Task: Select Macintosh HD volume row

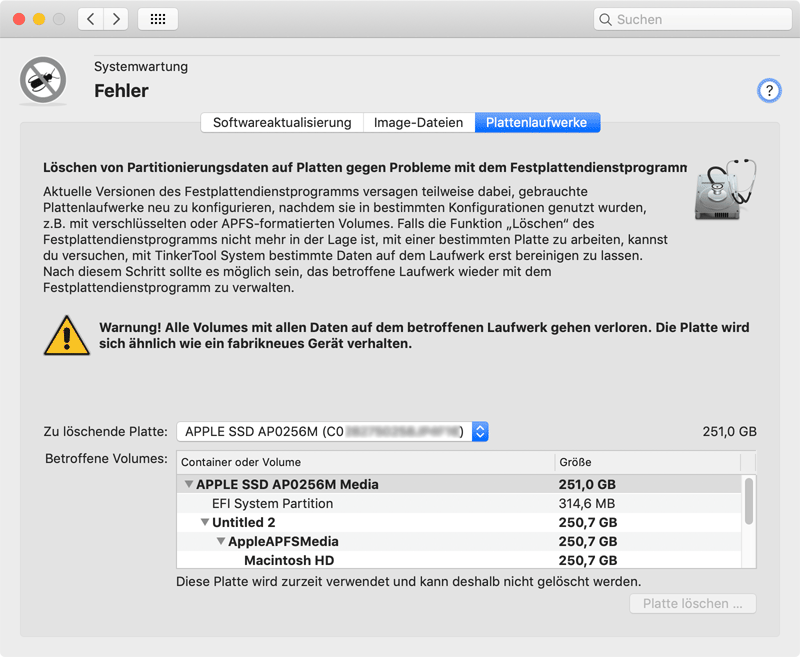Action: click(459, 560)
